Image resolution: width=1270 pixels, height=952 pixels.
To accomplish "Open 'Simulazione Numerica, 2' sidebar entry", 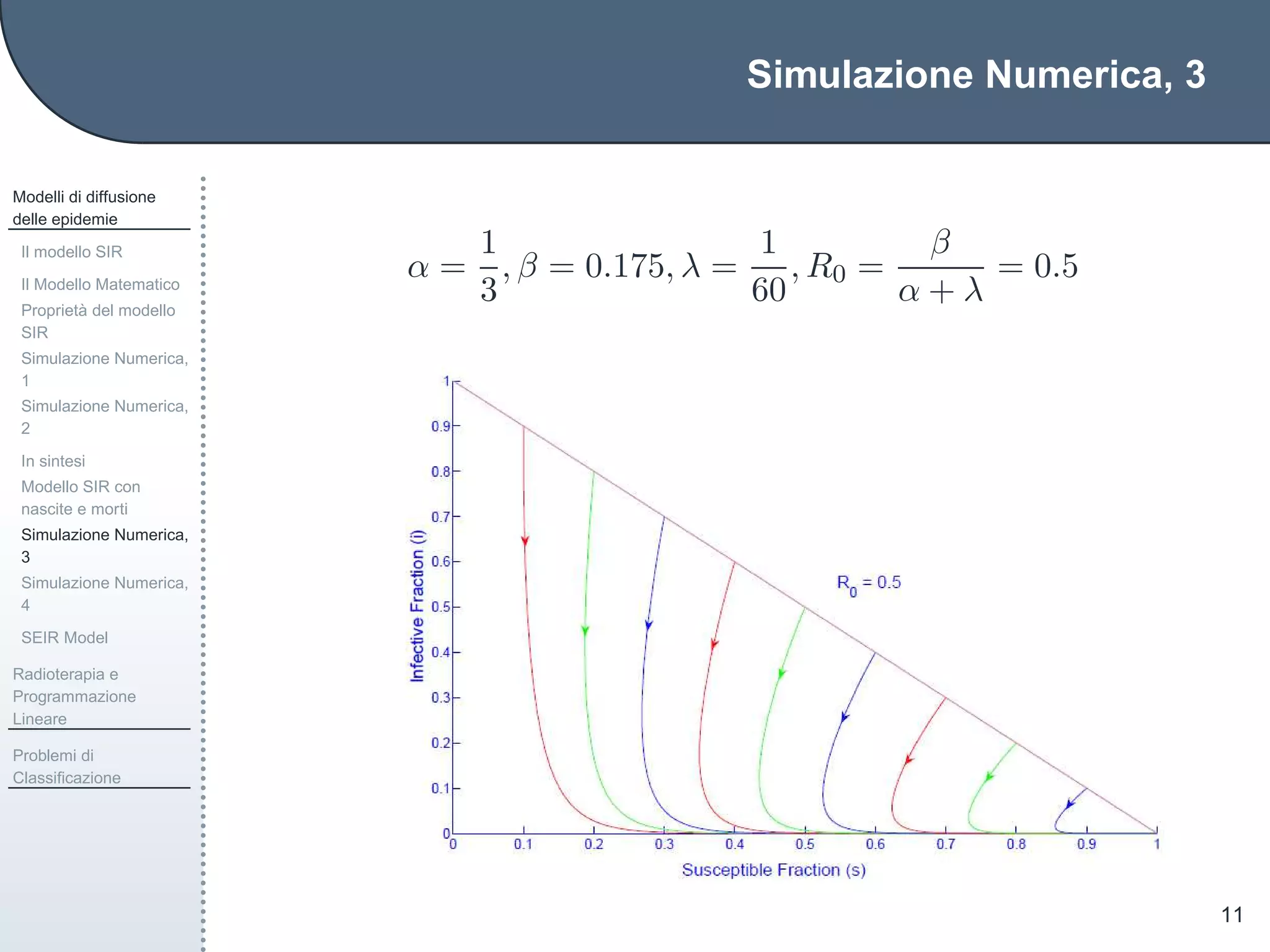I will pos(104,416).
